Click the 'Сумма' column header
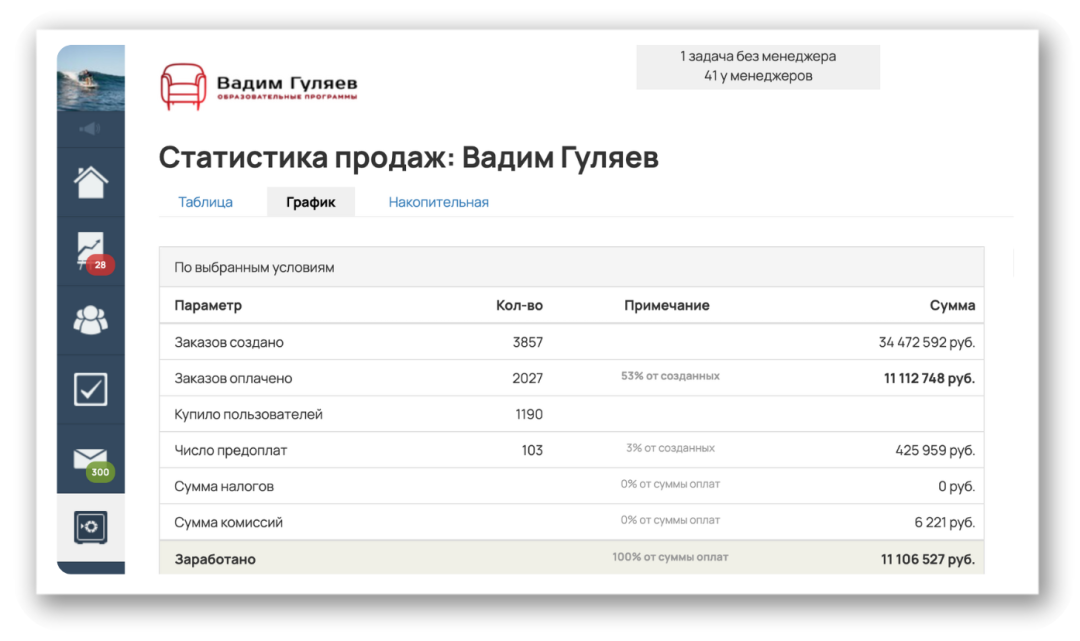1080x641 pixels. pyautogui.click(x=951, y=306)
